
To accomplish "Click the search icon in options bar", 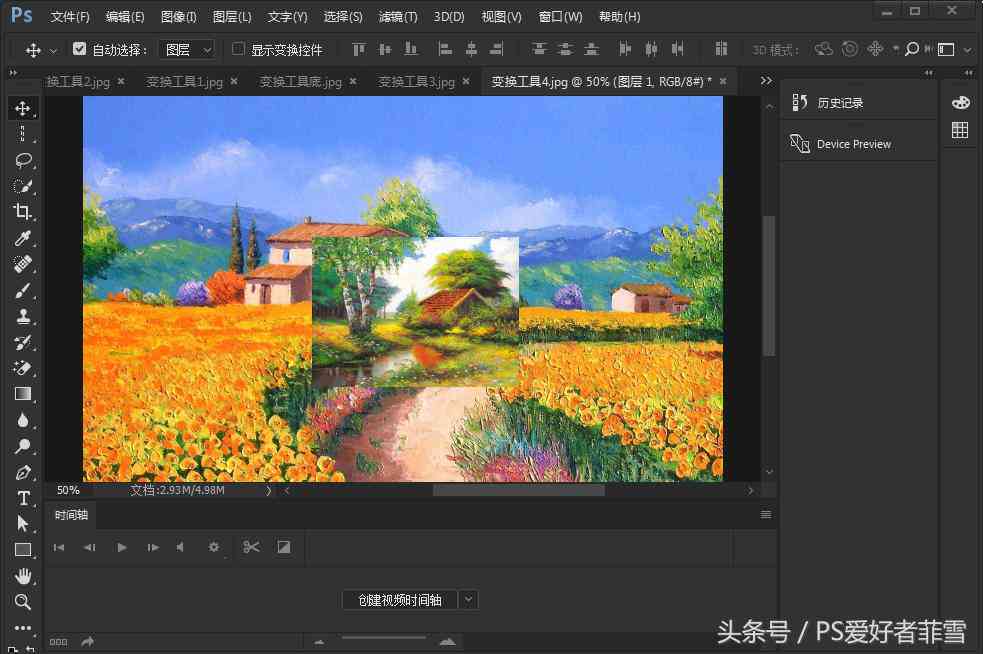I will point(912,49).
